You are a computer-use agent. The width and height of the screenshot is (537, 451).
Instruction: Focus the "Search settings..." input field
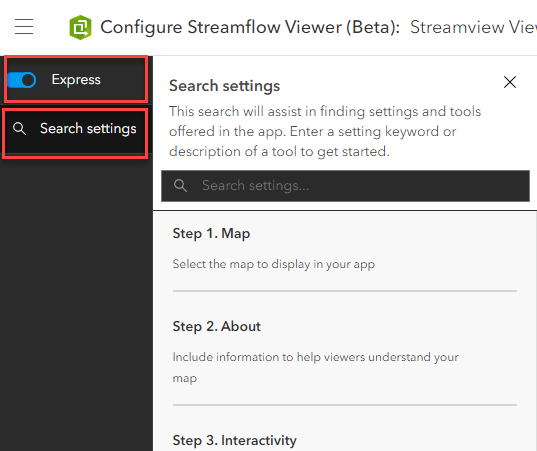pos(345,186)
